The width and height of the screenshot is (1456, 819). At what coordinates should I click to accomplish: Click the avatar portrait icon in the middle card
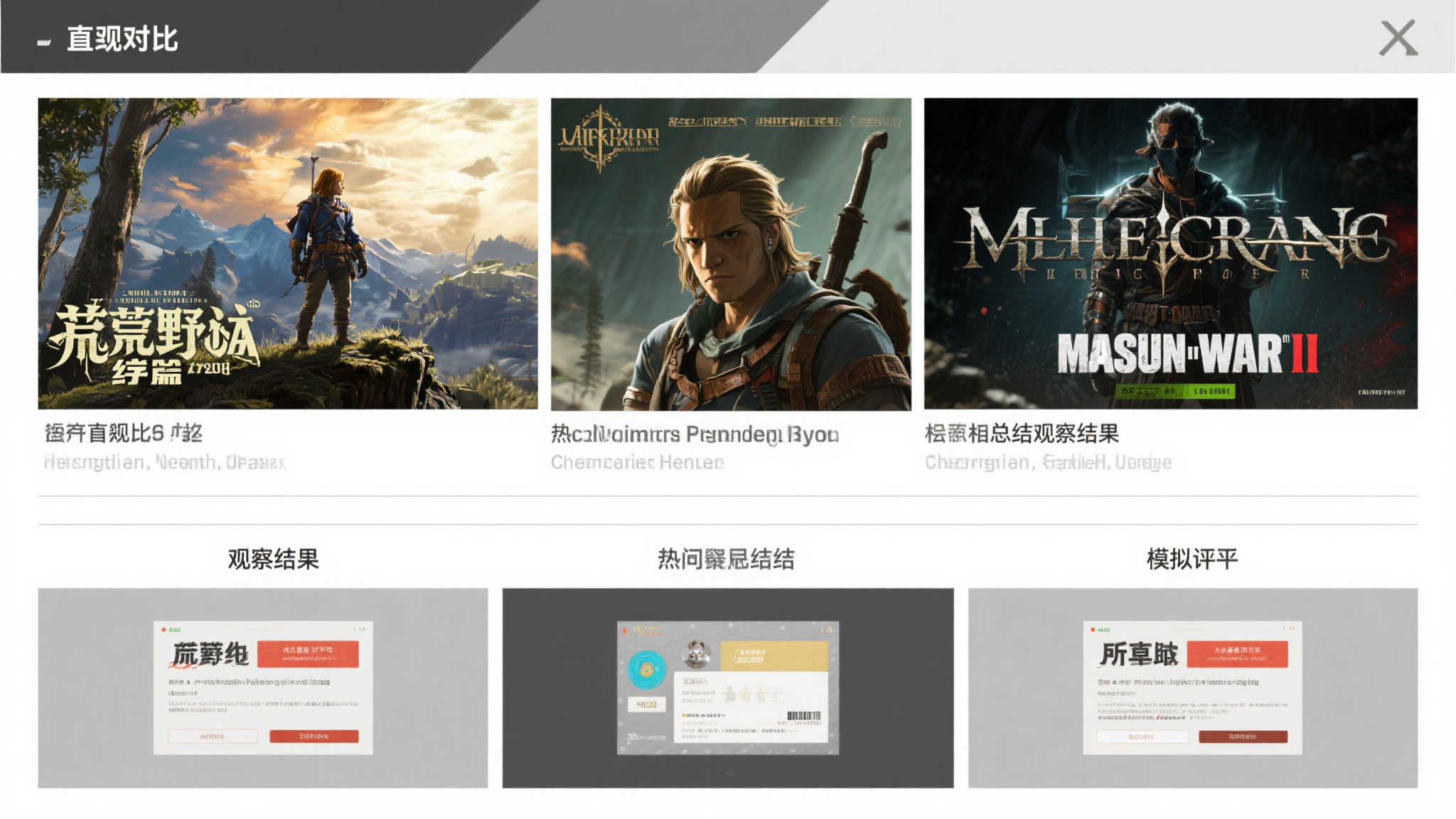pyautogui.click(x=696, y=653)
